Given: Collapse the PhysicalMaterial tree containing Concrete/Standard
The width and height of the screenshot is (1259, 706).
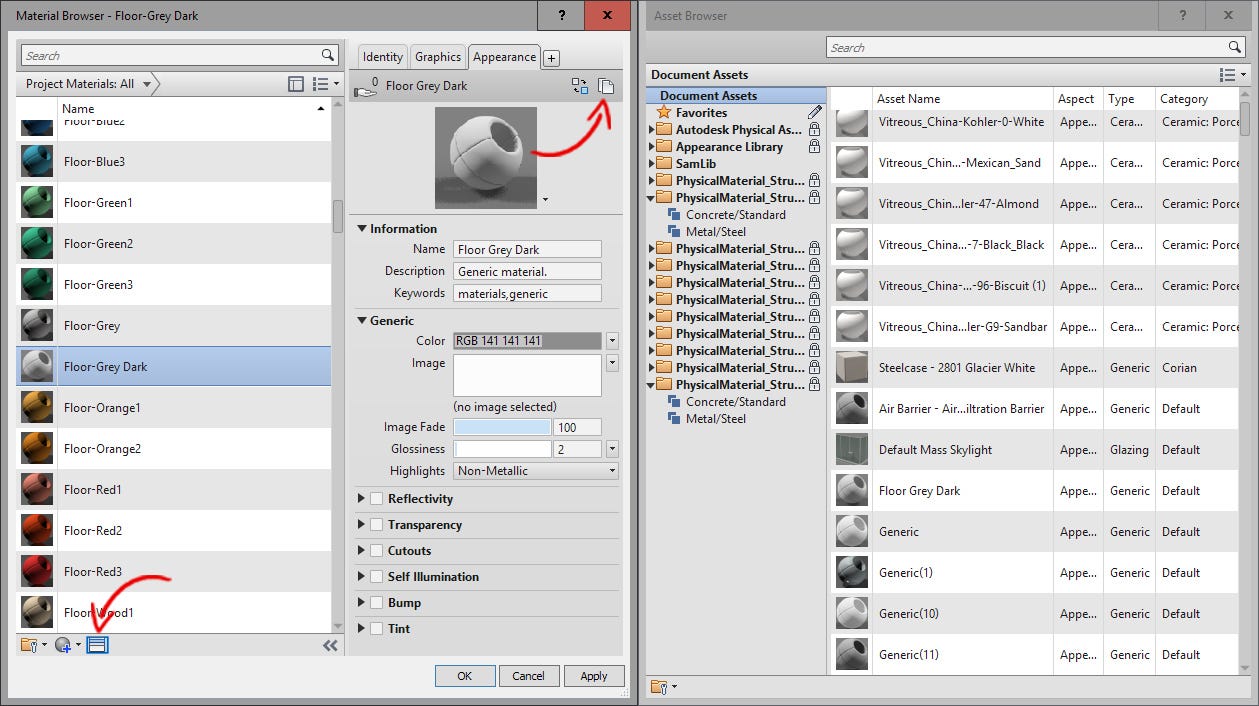Looking at the screenshot, I should (x=650, y=197).
